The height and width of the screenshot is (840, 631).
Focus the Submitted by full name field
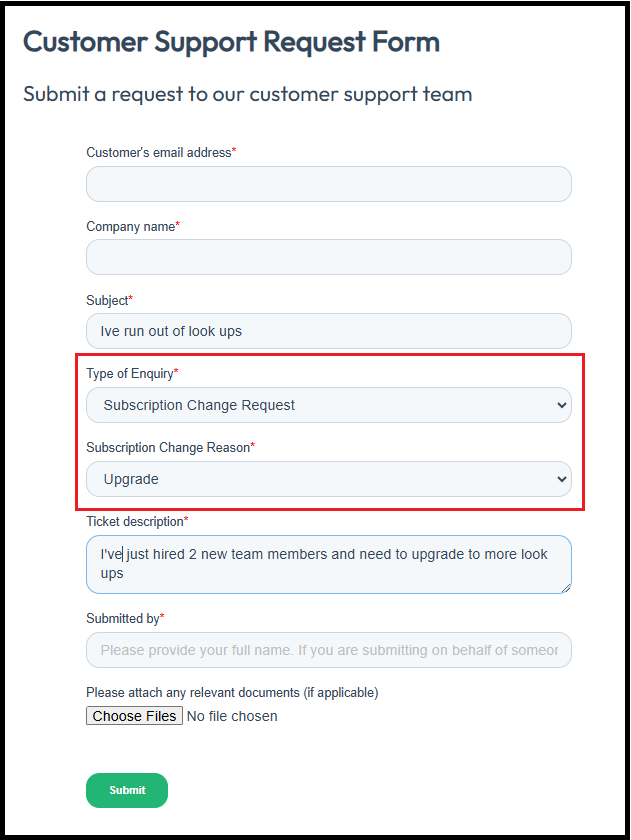(329, 650)
